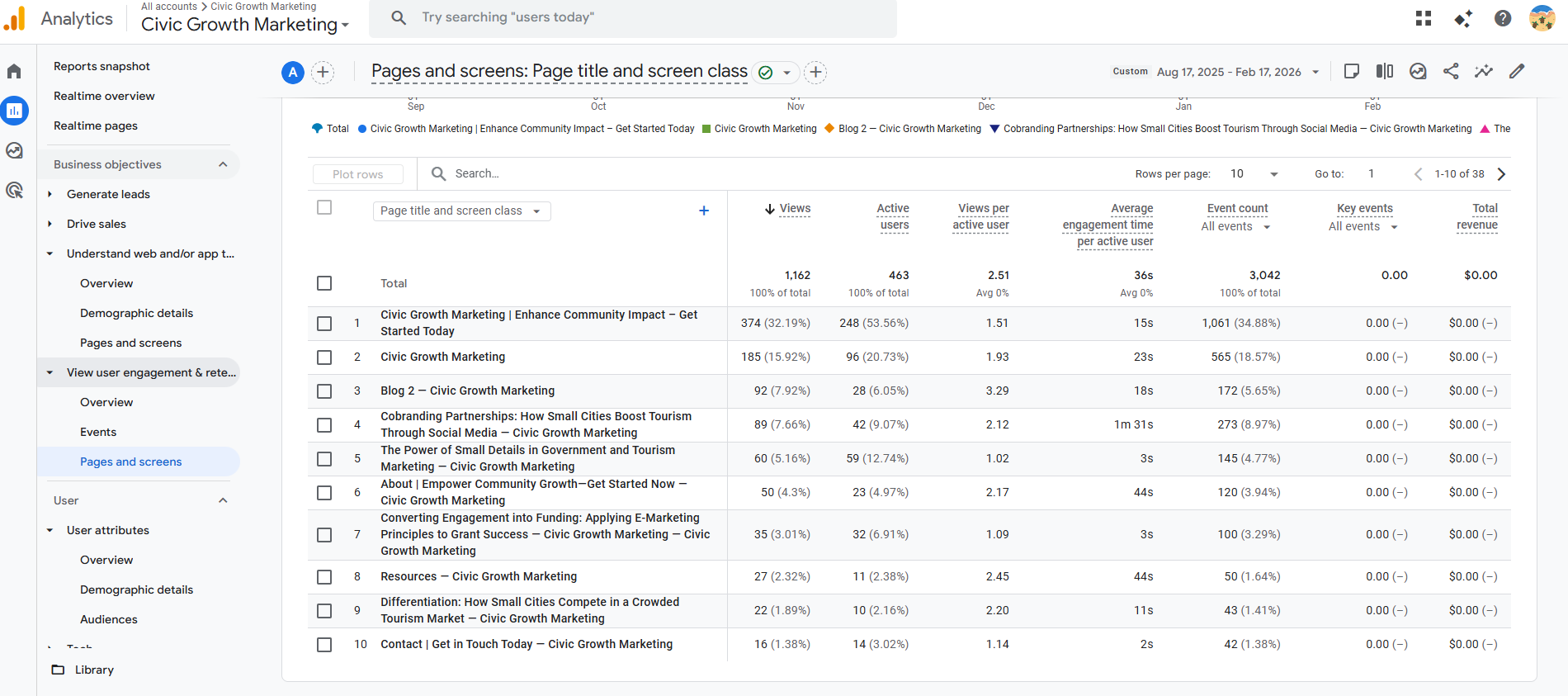
Task: Click the sparkline trend icon in the header
Action: click(x=1484, y=71)
